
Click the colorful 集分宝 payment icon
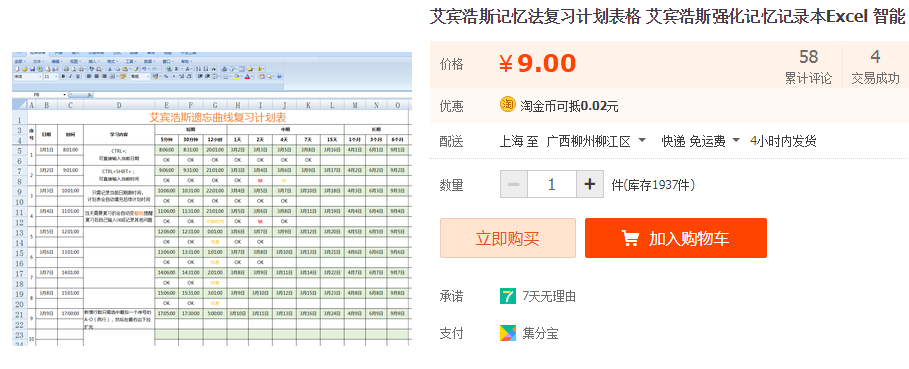(508, 333)
